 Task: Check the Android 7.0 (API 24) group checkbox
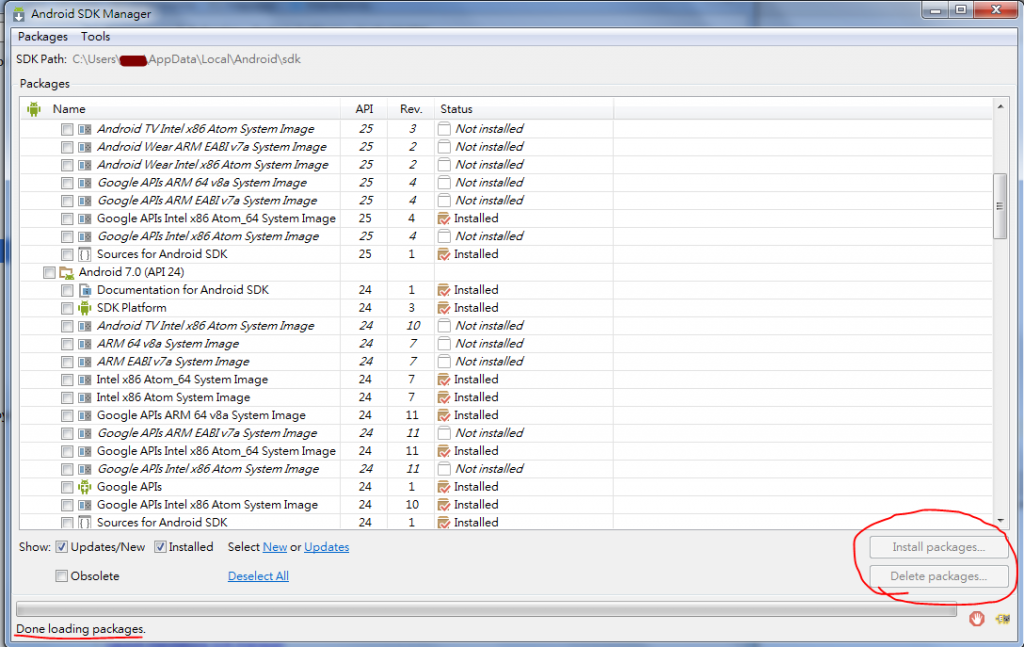coord(49,272)
